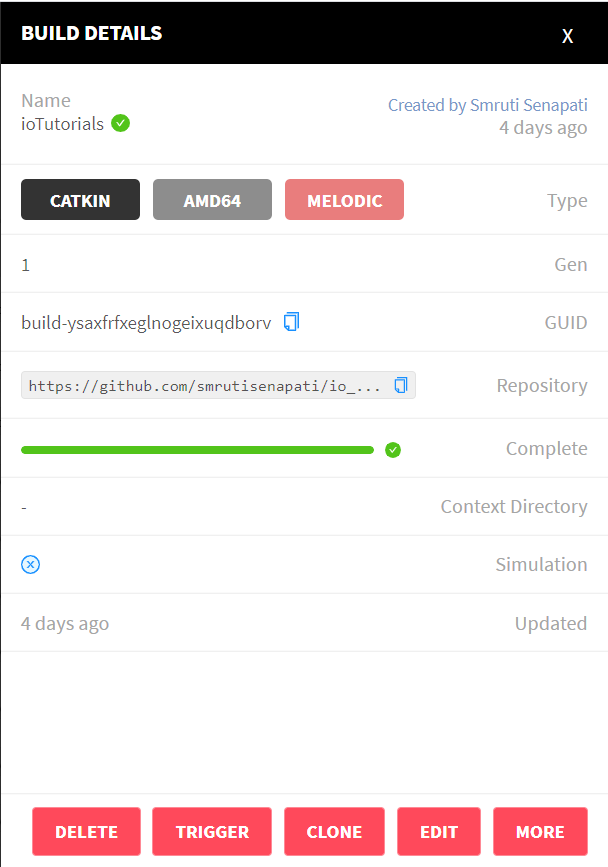
Task: Click the build GUID text
Action: 146,322
